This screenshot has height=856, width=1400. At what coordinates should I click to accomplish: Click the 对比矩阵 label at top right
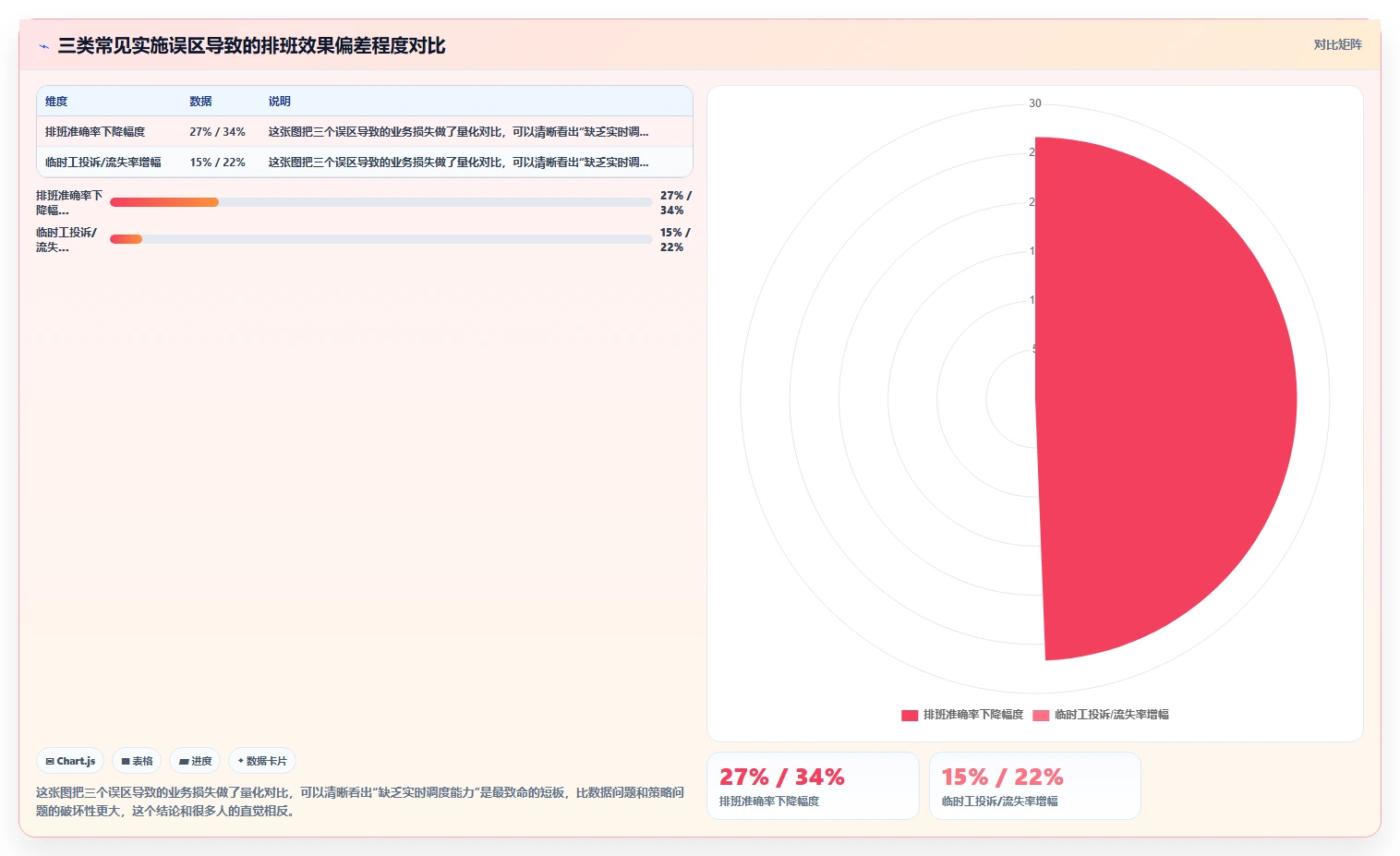pos(1337,44)
